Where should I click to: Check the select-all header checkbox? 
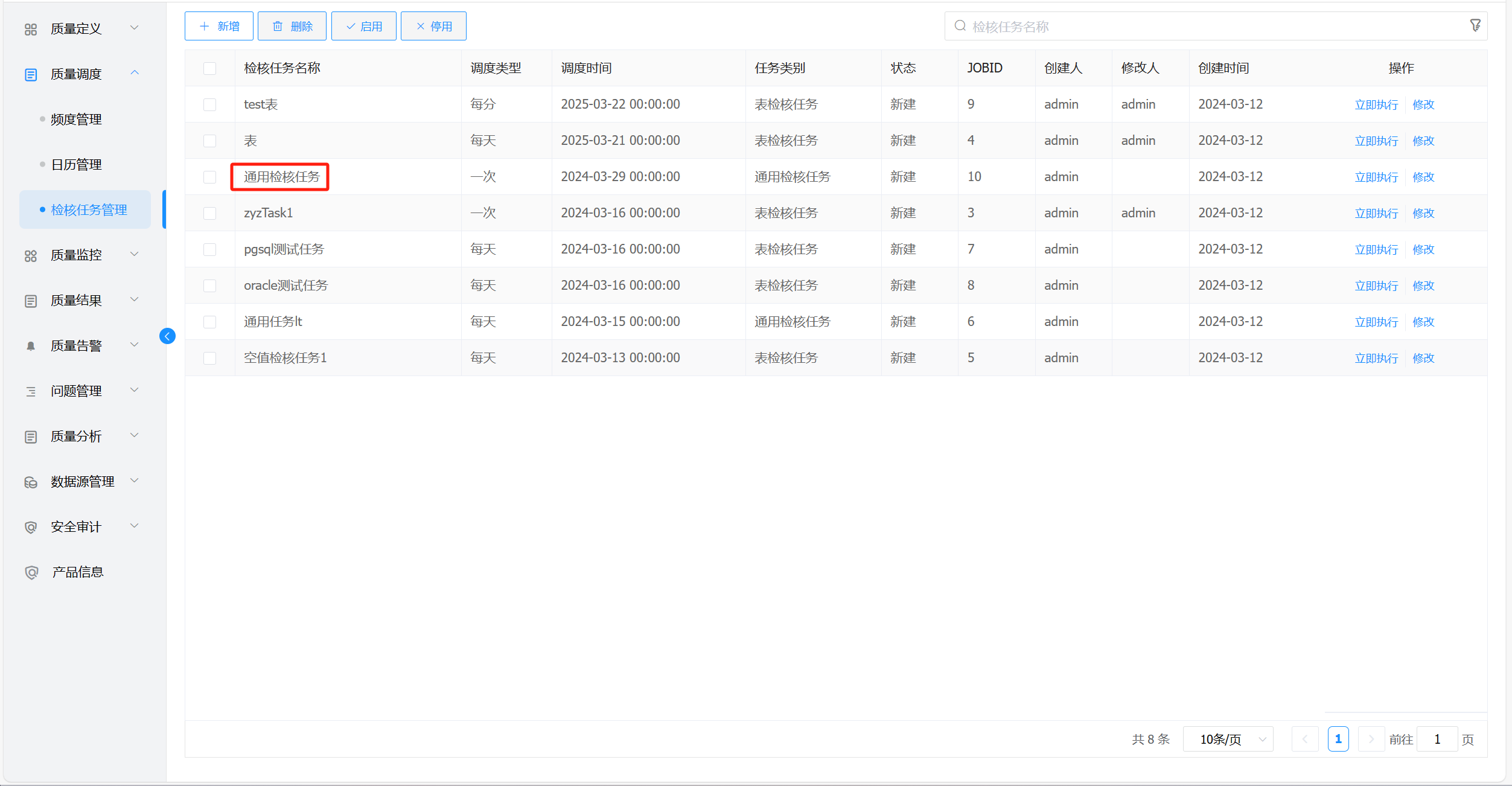tap(209, 68)
